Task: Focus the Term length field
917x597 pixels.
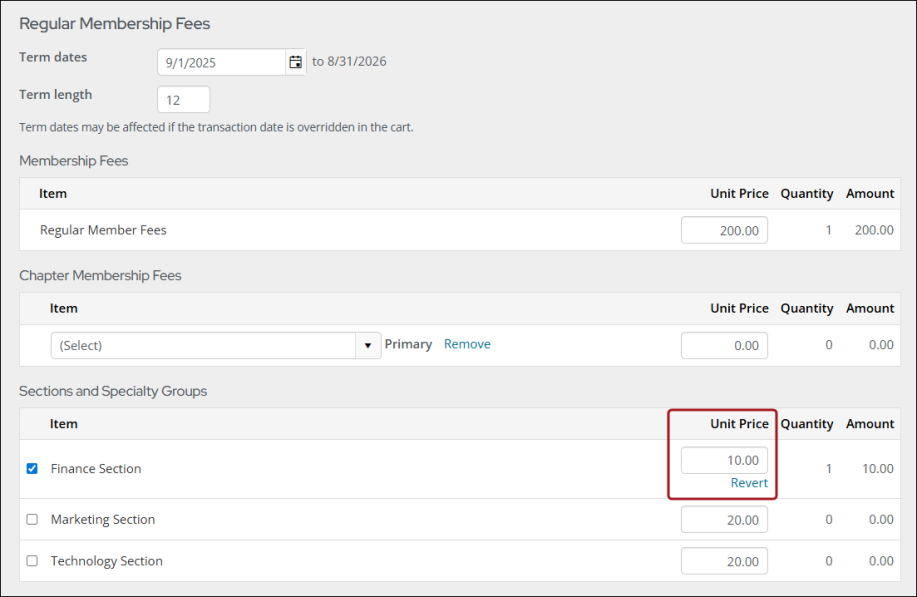Action: pos(184,100)
